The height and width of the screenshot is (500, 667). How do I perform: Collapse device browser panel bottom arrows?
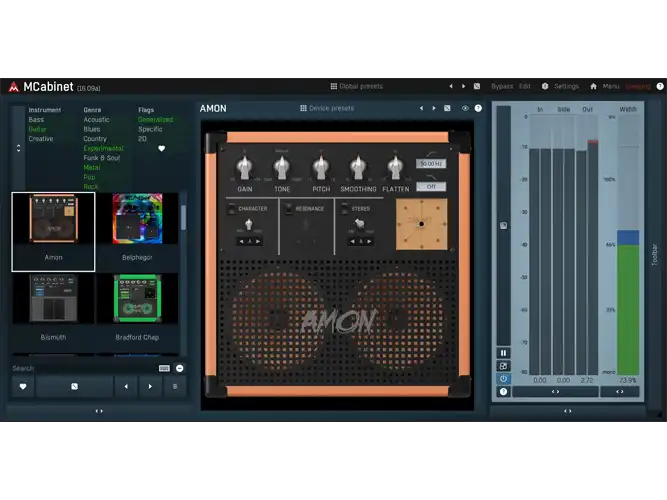pyautogui.click(x=99, y=411)
